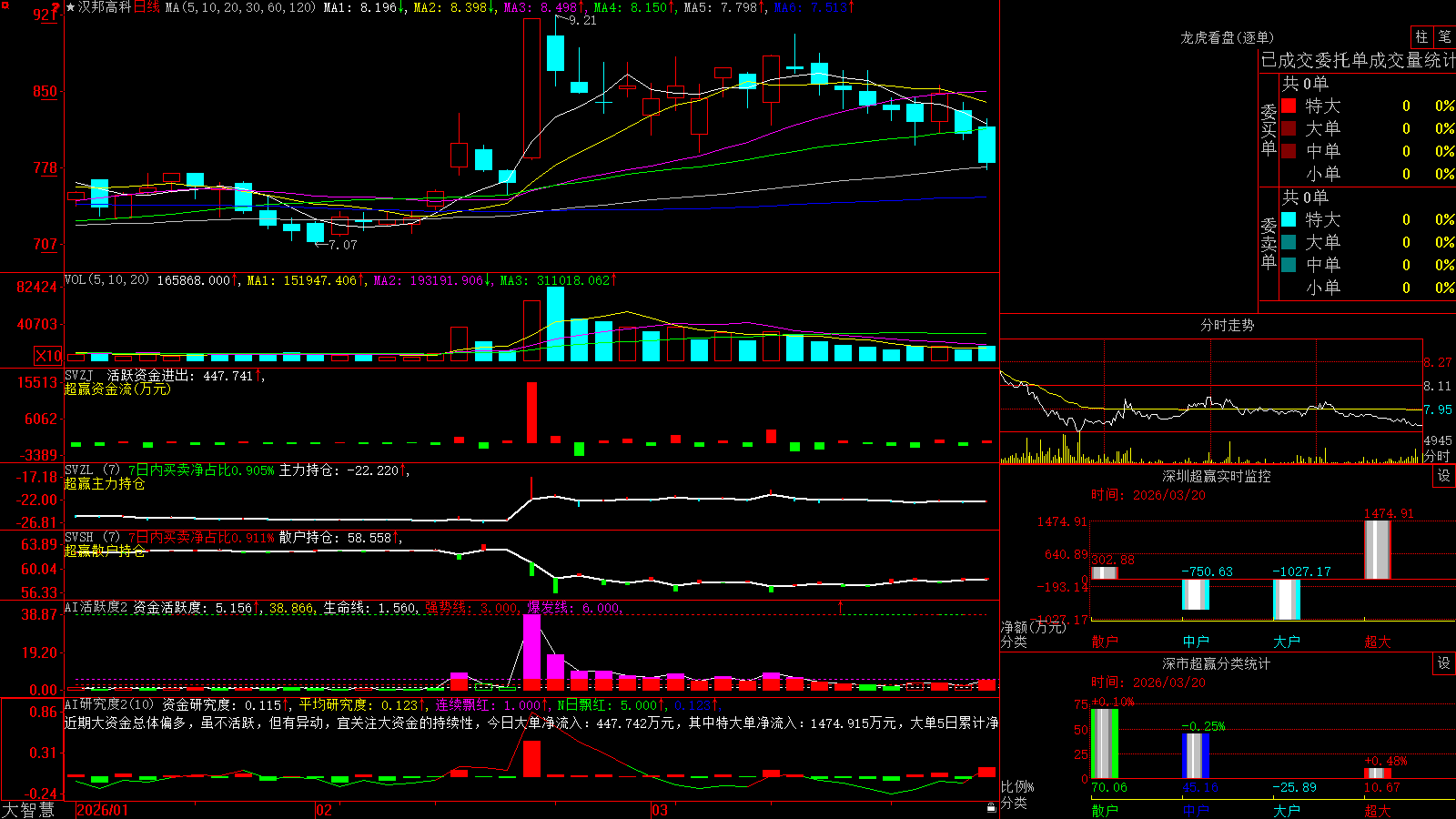Click the 深圳超赢实时监控 panel title
The height and width of the screenshot is (819, 1456).
point(1217,476)
